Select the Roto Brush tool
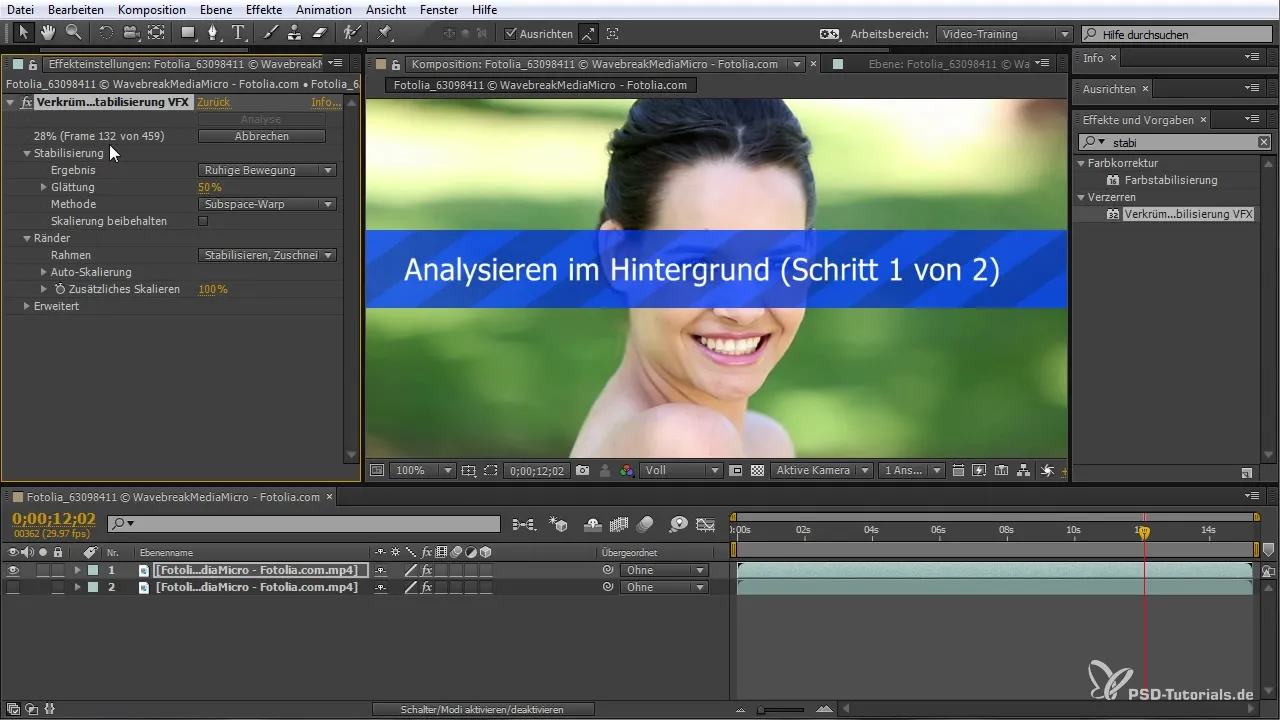This screenshot has width=1280, height=720. [351, 33]
